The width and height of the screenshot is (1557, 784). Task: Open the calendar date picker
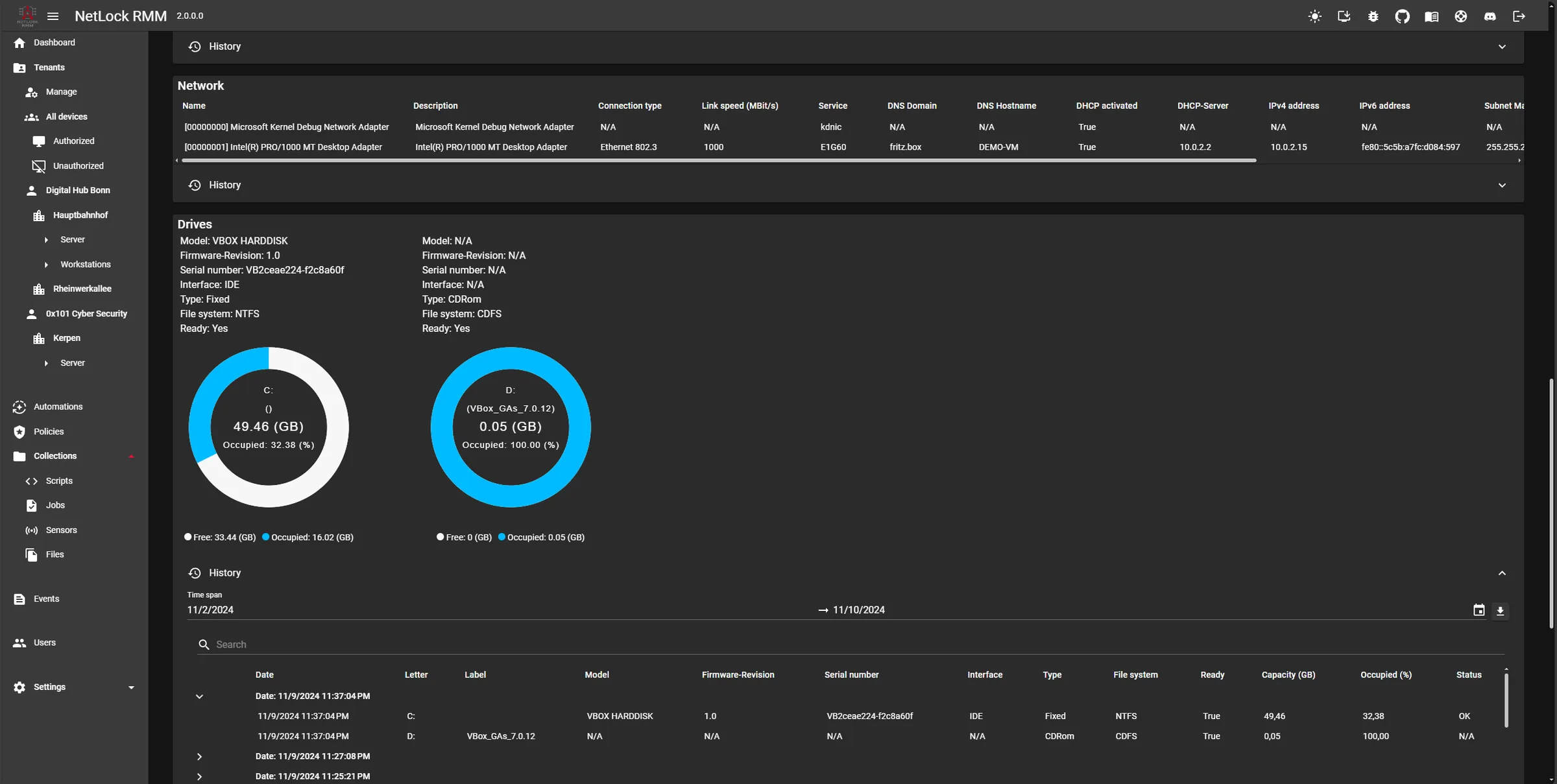tap(1479, 610)
